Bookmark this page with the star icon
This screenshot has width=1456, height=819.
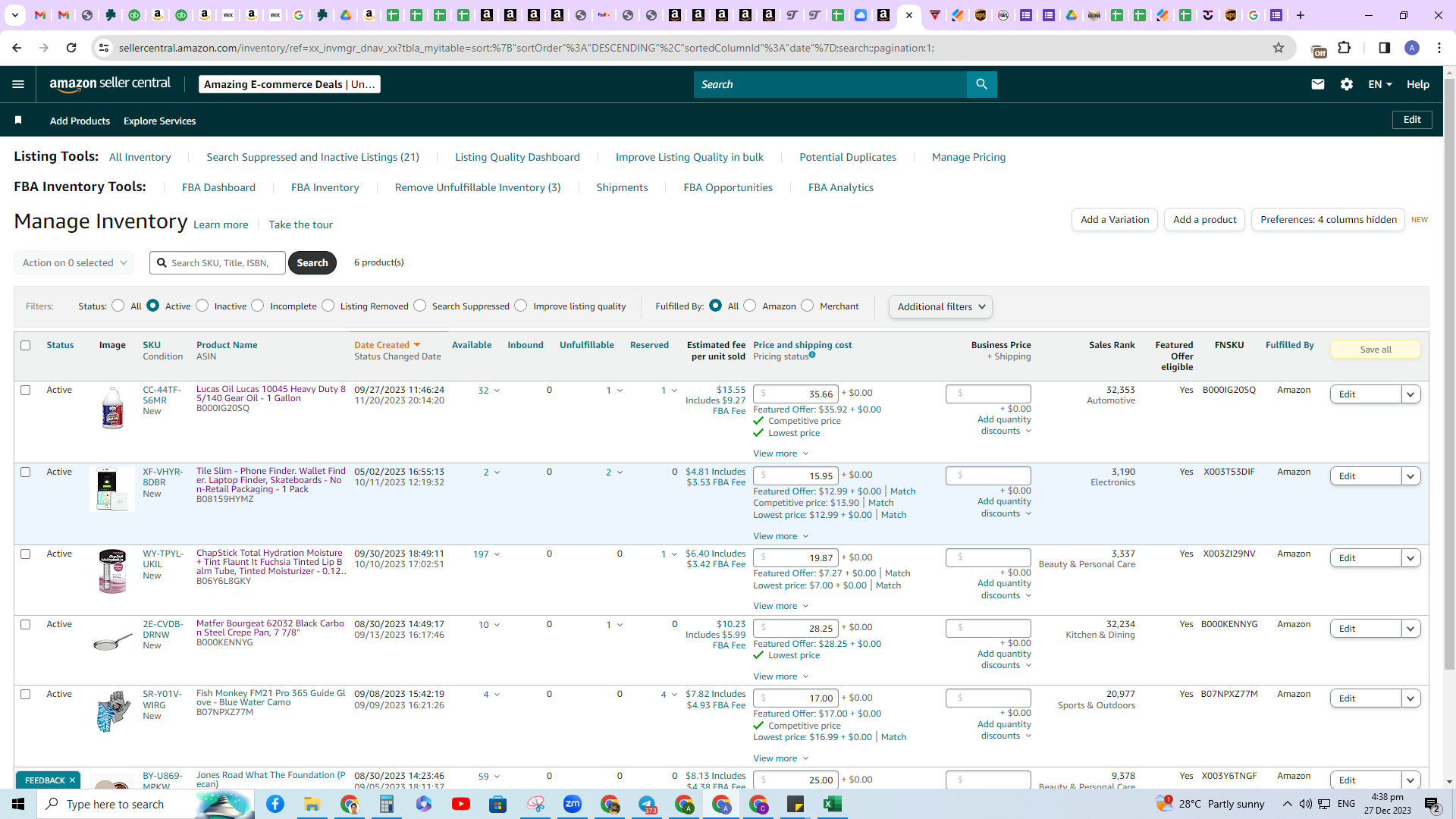point(1279,48)
